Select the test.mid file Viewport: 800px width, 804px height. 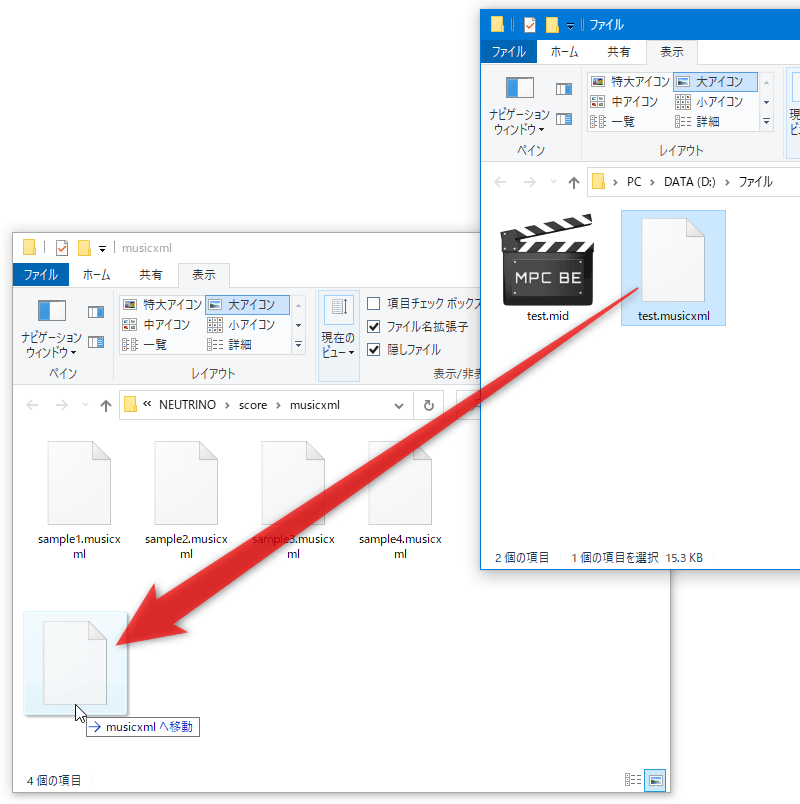548,268
